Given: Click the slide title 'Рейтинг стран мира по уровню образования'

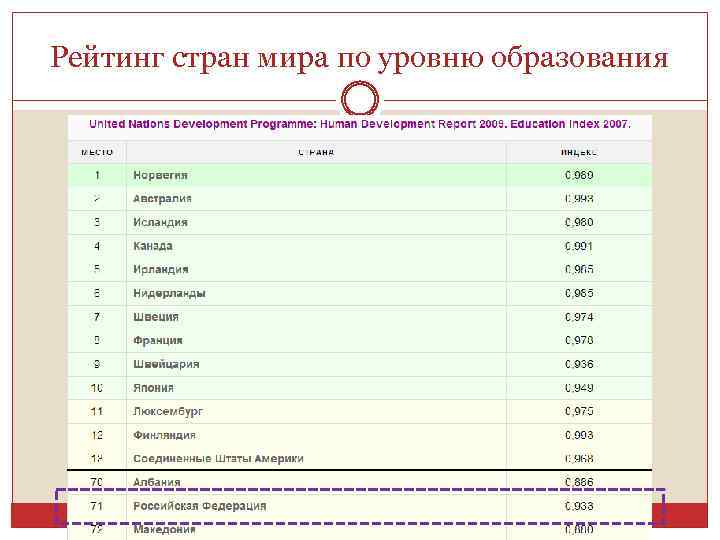Looking at the screenshot, I should [x=359, y=58].
